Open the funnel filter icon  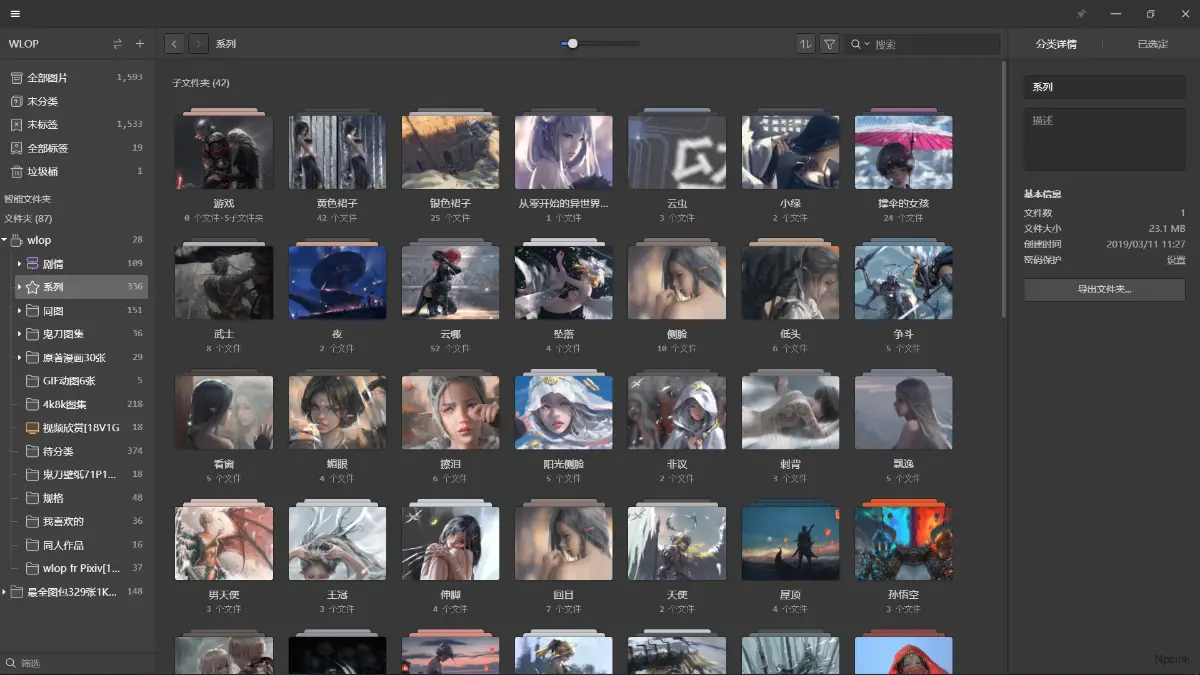pyautogui.click(x=829, y=44)
